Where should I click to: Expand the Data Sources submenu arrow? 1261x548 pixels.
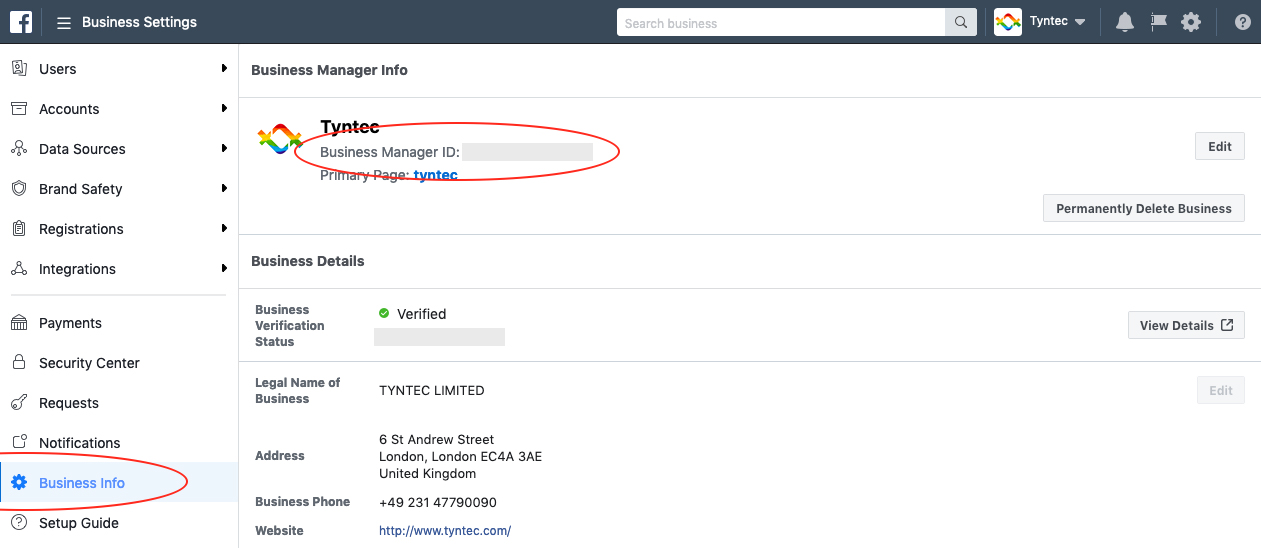pyautogui.click(x=224, y=148)
